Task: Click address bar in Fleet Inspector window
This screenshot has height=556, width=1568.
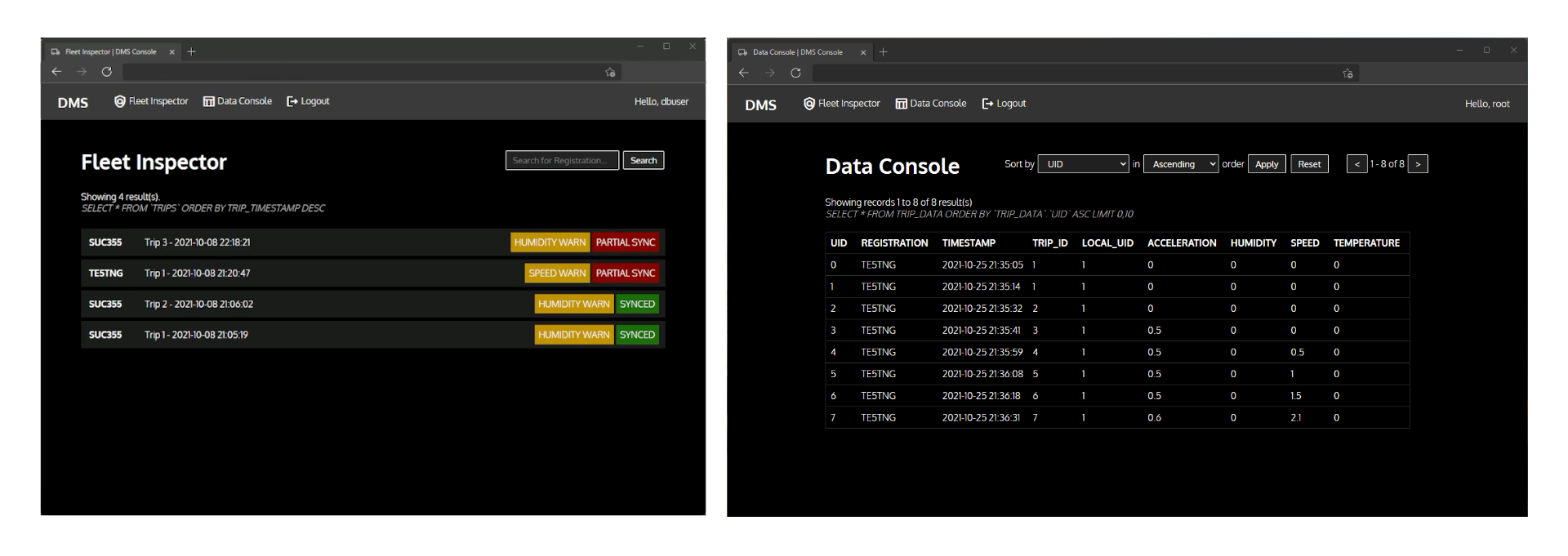Action: [x=372, y=73]
